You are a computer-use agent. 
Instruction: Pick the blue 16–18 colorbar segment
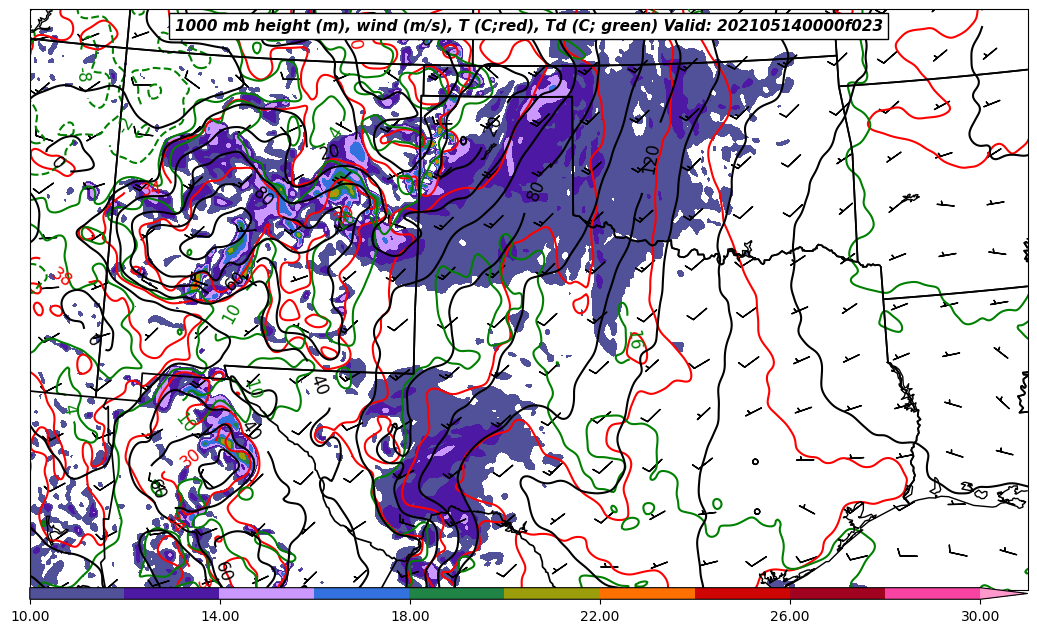pos(362,593)
